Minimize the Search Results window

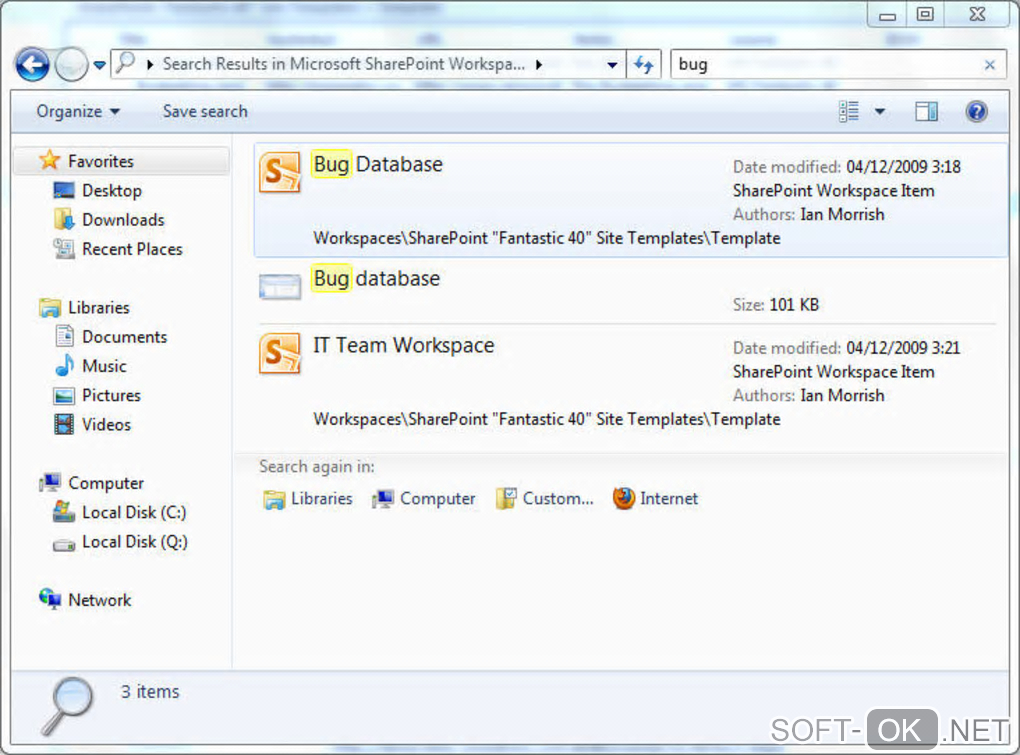[x=887, y=14]
